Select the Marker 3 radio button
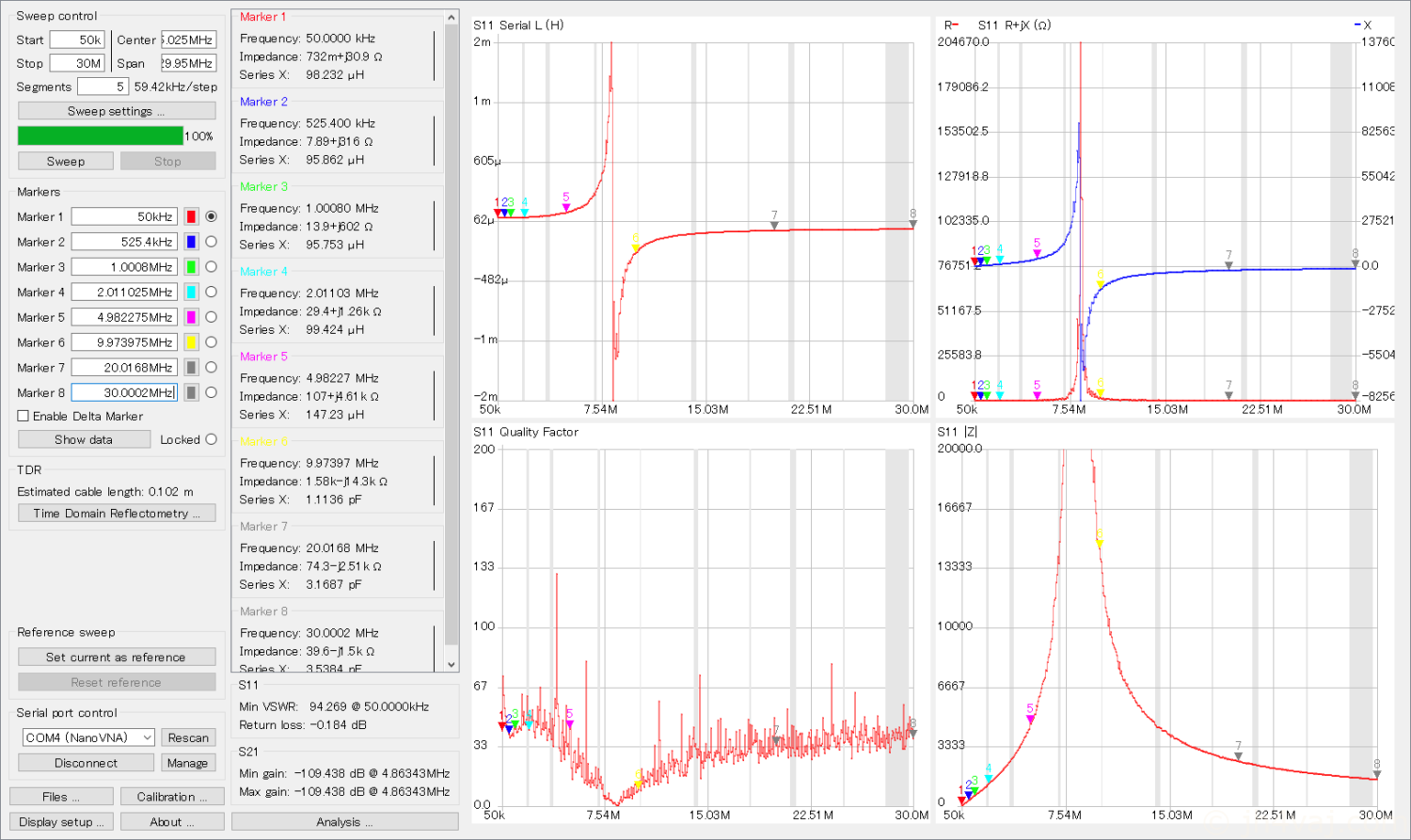The height and width of the screenshot is (840, 1411). (211, 267)
